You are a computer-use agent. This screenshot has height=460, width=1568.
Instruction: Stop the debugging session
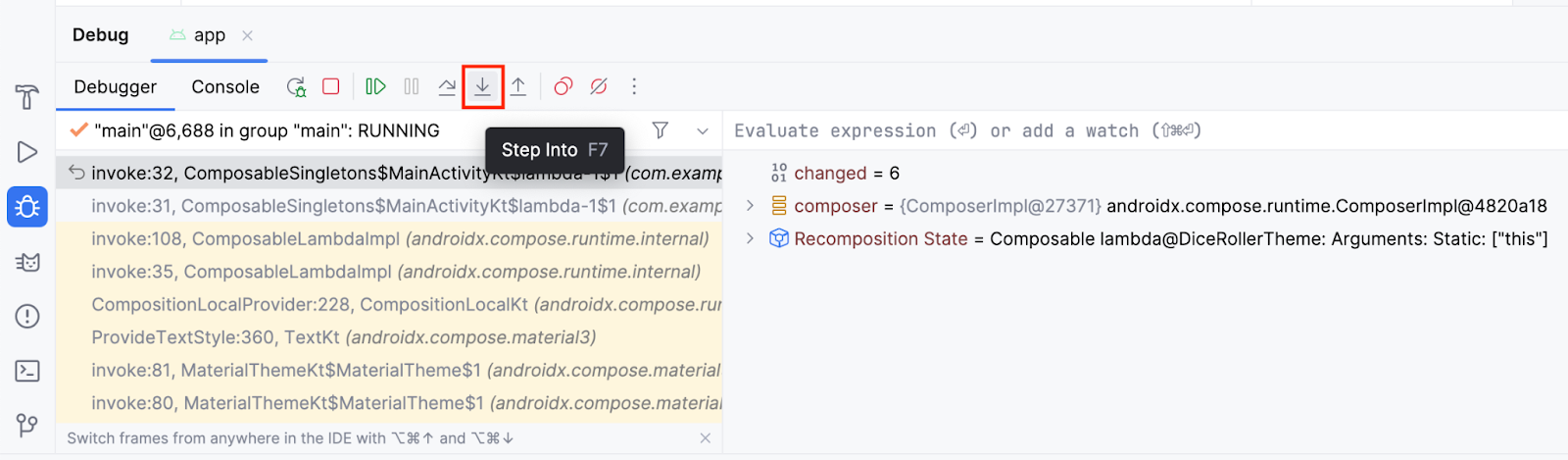pyautogui.click(x=331, y=86)
